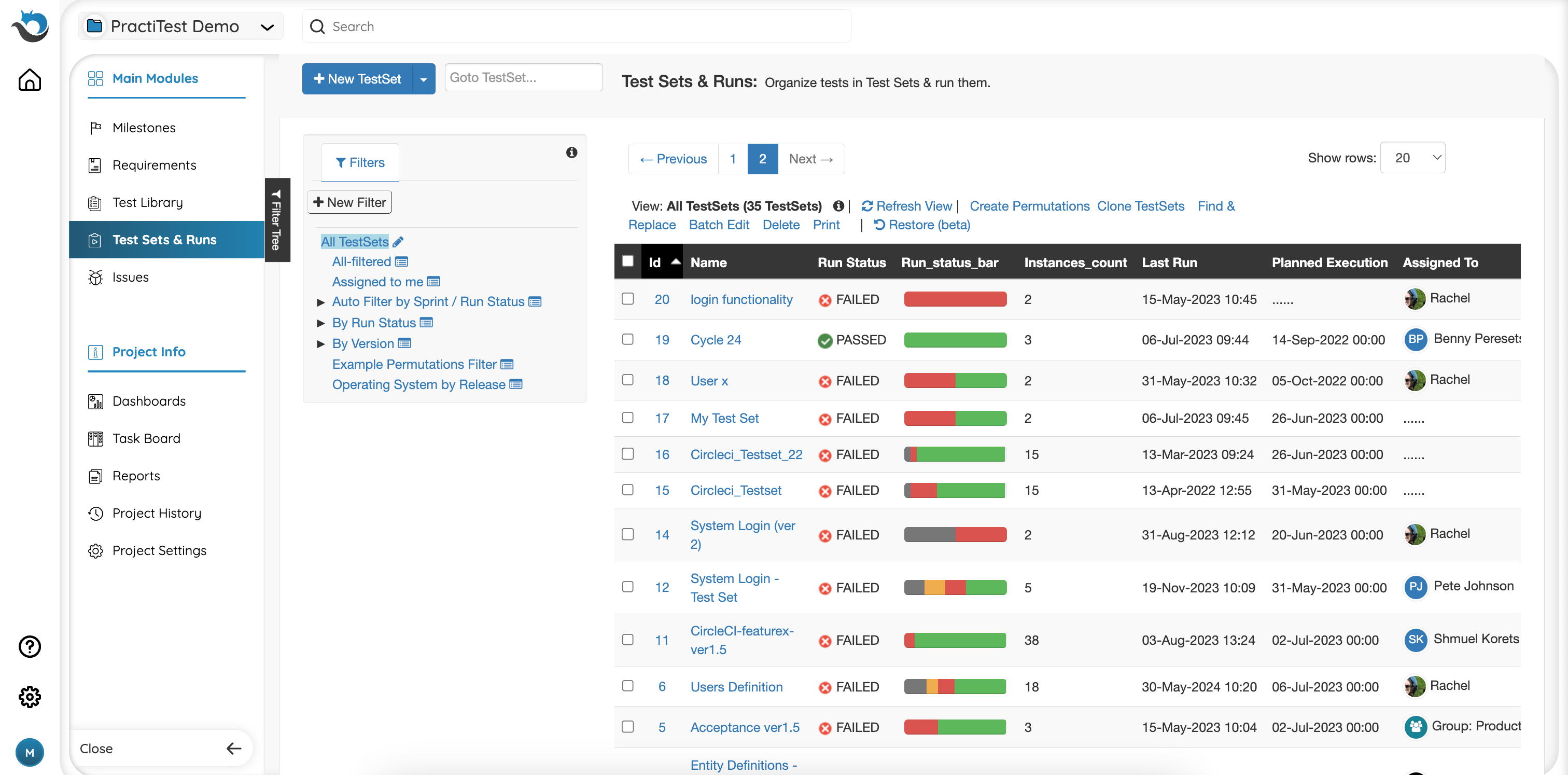Switch to the Filters tab

pyautogui.click(x=360, y=162)
